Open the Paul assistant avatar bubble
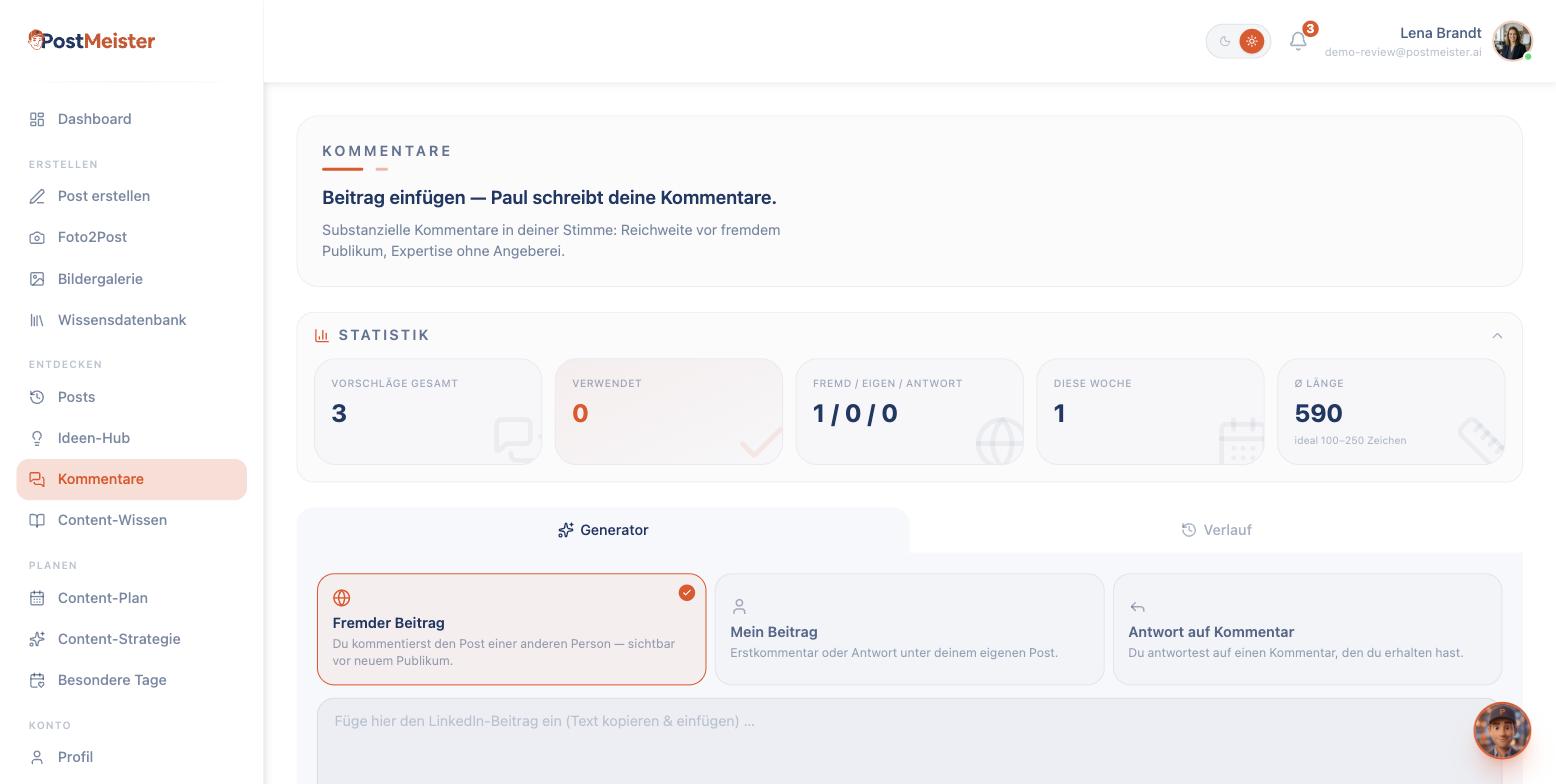1556x784 pixels. click(x=1502, y=731)
